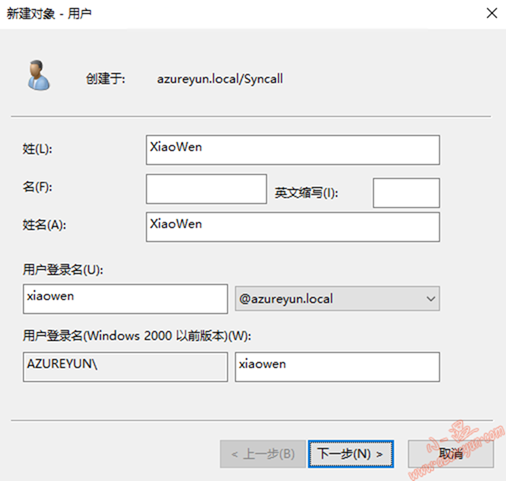Proceed with 下一步(N) next button
506x481 pixels.
point(351,454)
